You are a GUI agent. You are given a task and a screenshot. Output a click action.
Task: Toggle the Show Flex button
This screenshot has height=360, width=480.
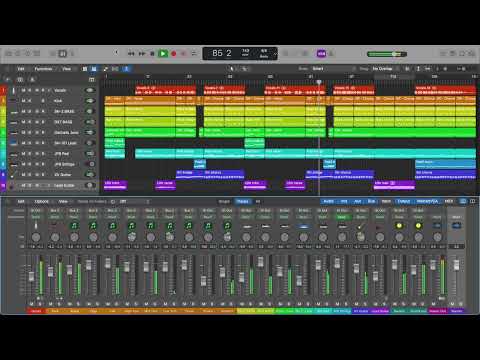115,69
